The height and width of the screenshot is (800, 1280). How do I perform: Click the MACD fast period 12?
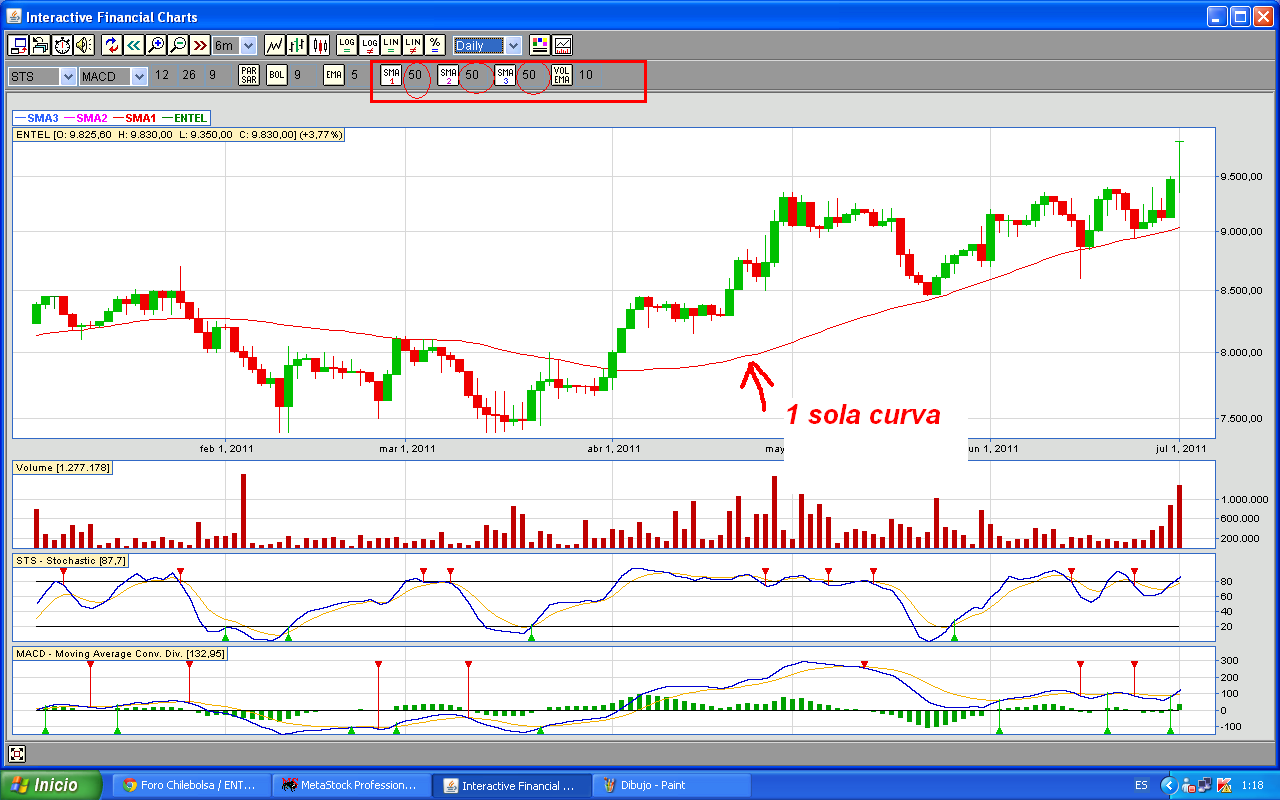point(162,75)
